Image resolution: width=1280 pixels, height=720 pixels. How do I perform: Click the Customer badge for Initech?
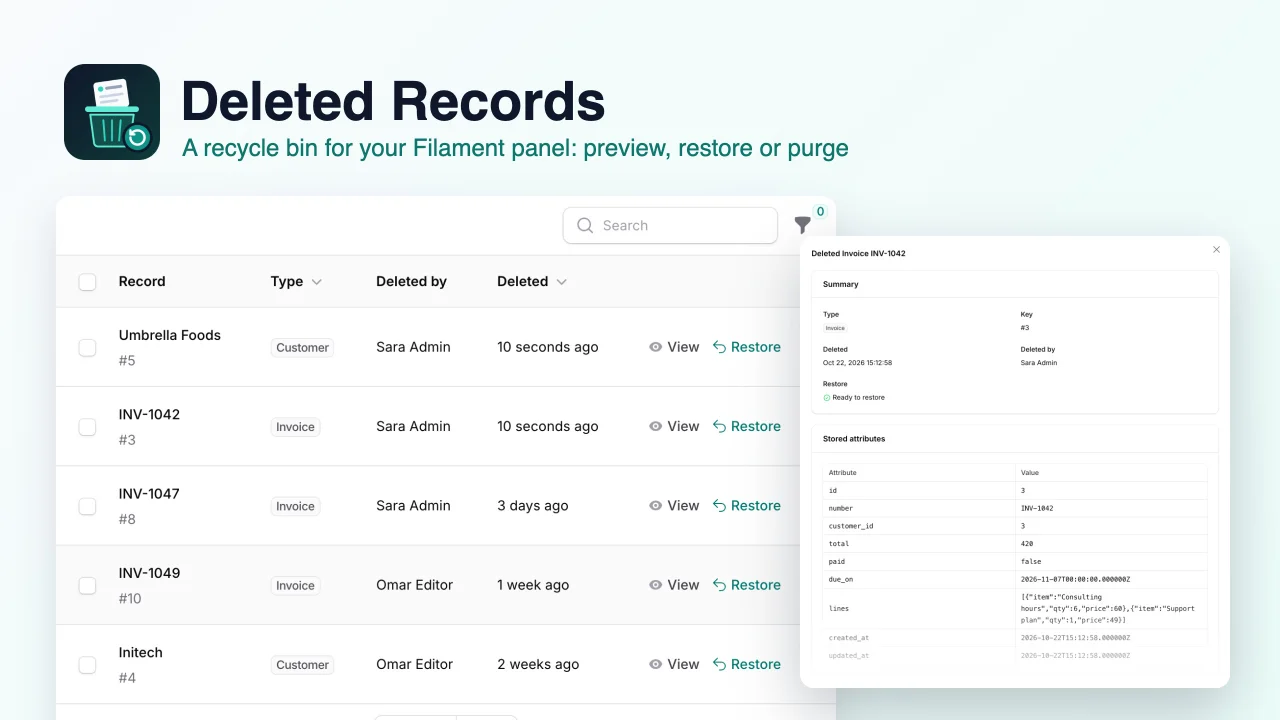[x=303, y=665]
